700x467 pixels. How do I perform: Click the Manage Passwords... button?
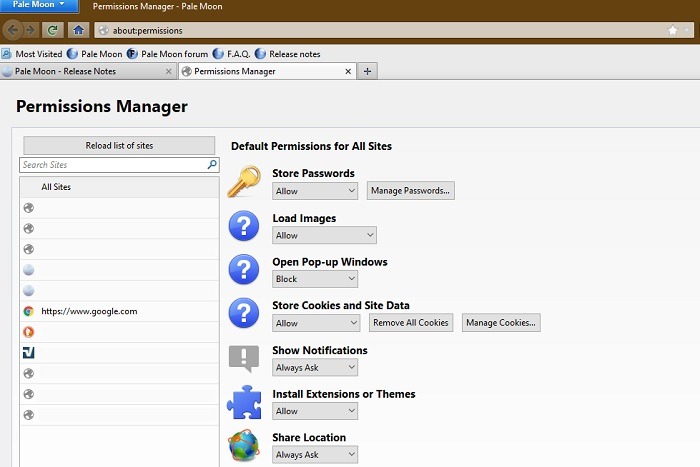(x=411, y=191)
